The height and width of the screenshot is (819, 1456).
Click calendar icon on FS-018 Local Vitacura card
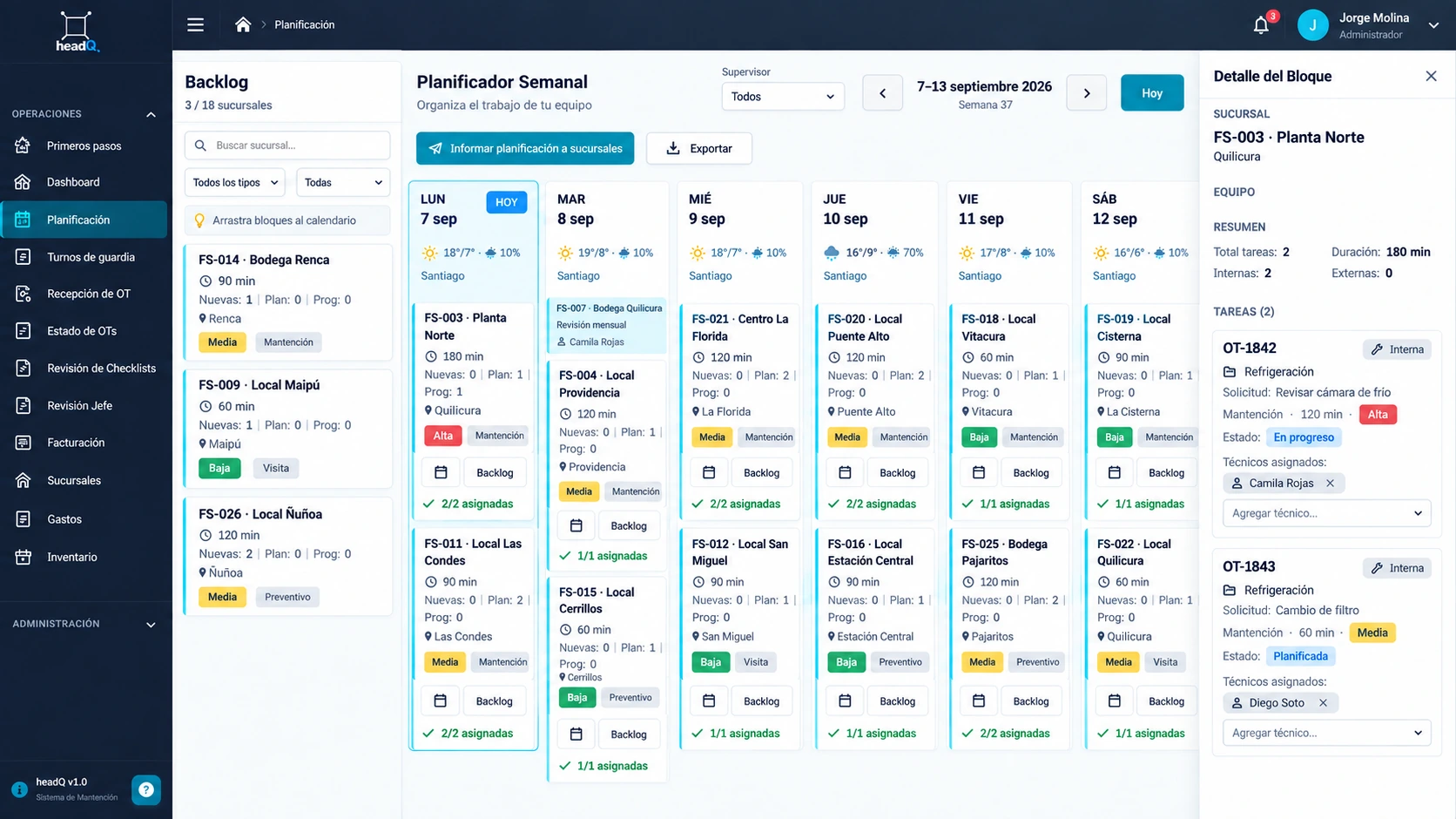(979, 472)
